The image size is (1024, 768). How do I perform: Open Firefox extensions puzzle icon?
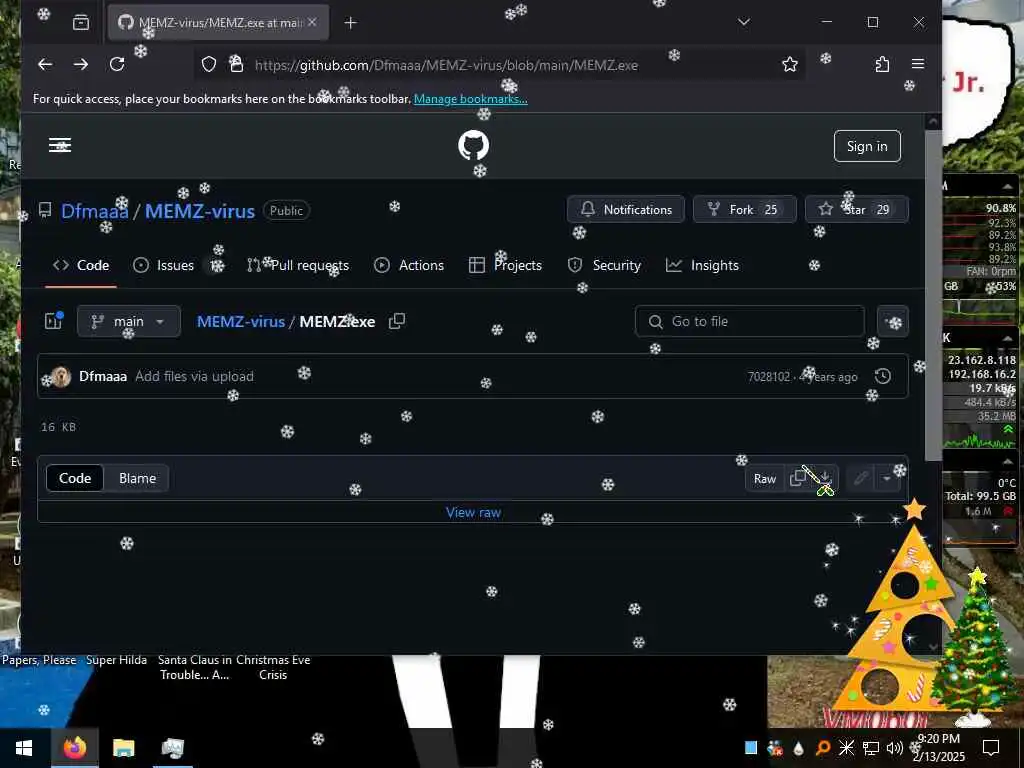click(x=882, y=64)
